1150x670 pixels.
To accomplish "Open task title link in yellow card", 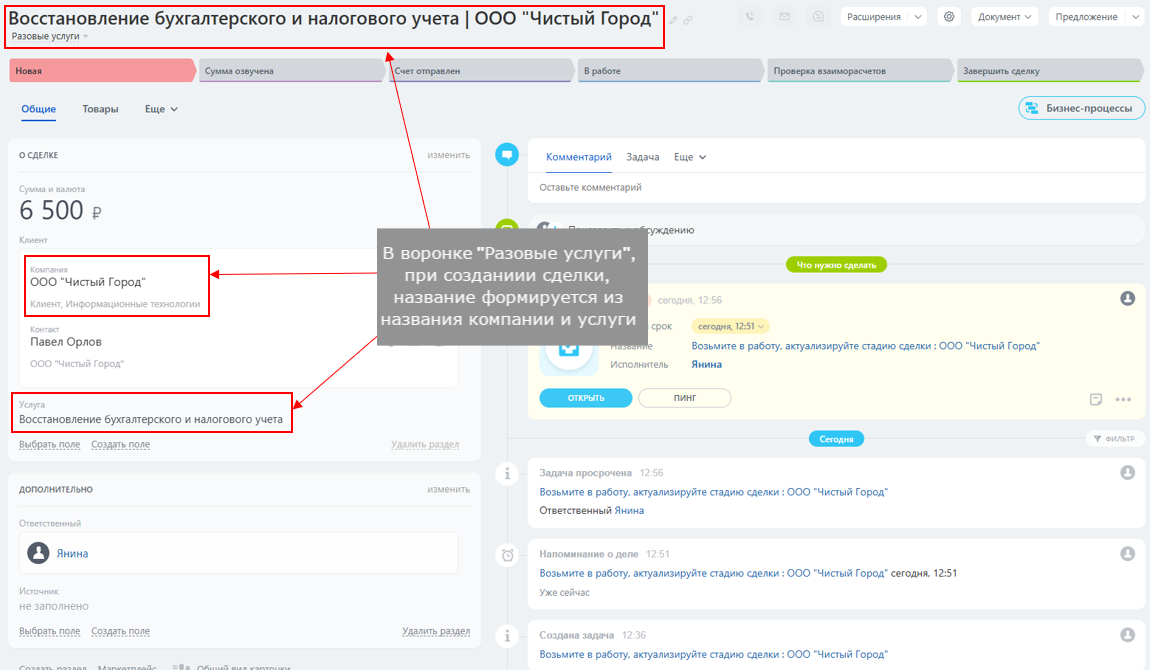I will pyautogui.click(x=865, y=345).
